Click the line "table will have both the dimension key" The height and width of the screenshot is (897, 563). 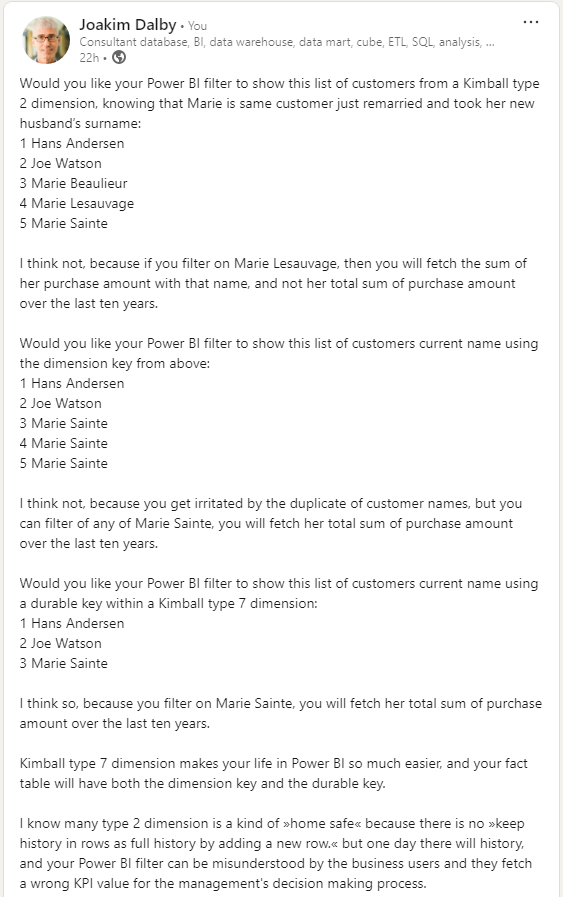coord(203,783)
